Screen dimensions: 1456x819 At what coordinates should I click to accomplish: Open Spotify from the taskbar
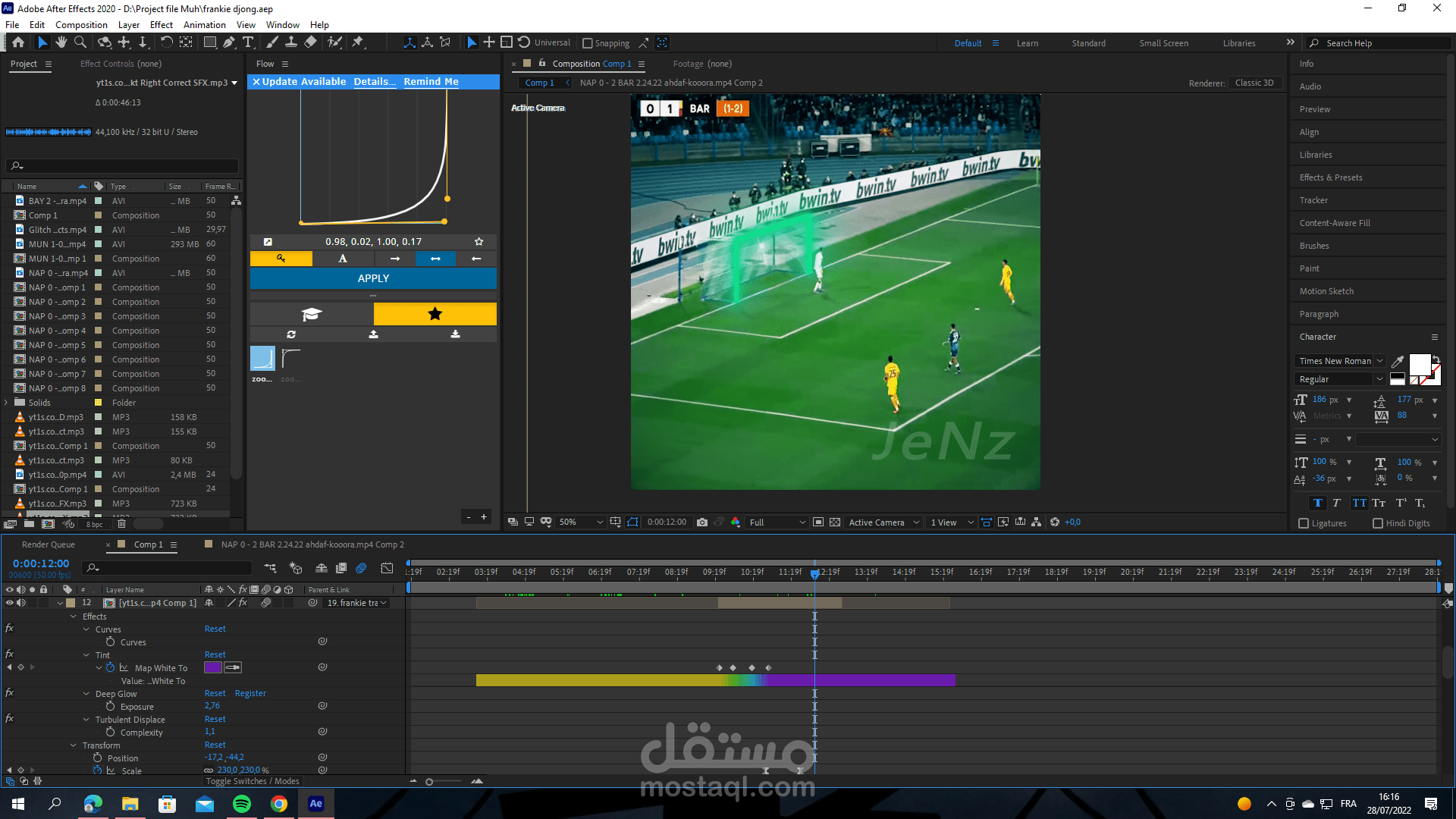click(x=242, y=804)
